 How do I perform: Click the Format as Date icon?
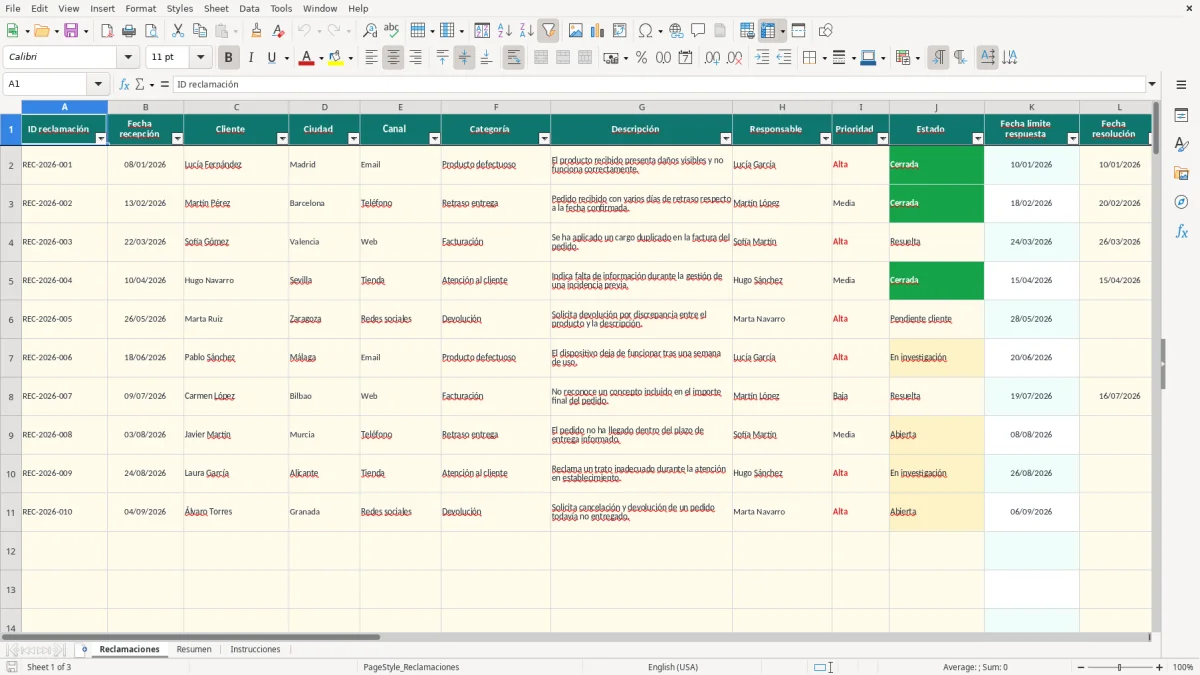685,58
